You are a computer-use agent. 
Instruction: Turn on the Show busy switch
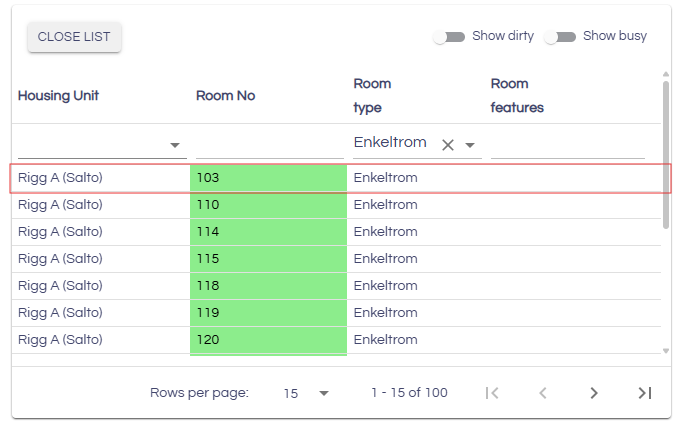[559, 37]
